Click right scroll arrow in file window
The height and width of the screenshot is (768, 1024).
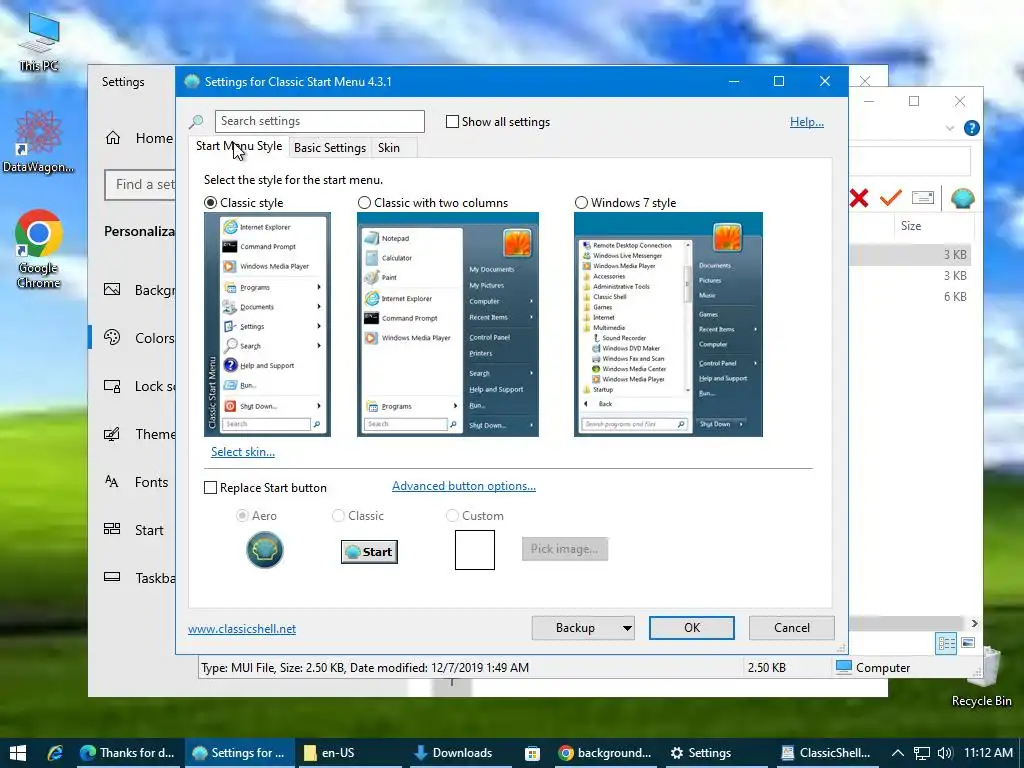974,623
